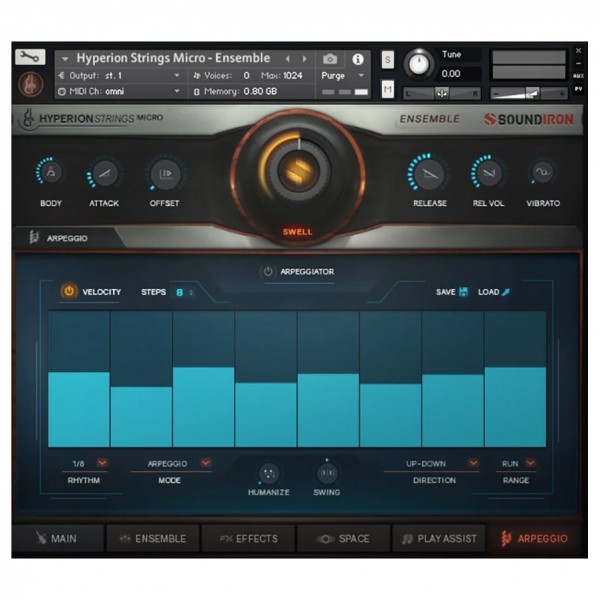Go to previous instrument preset arrow

click(x=288, y=59)
